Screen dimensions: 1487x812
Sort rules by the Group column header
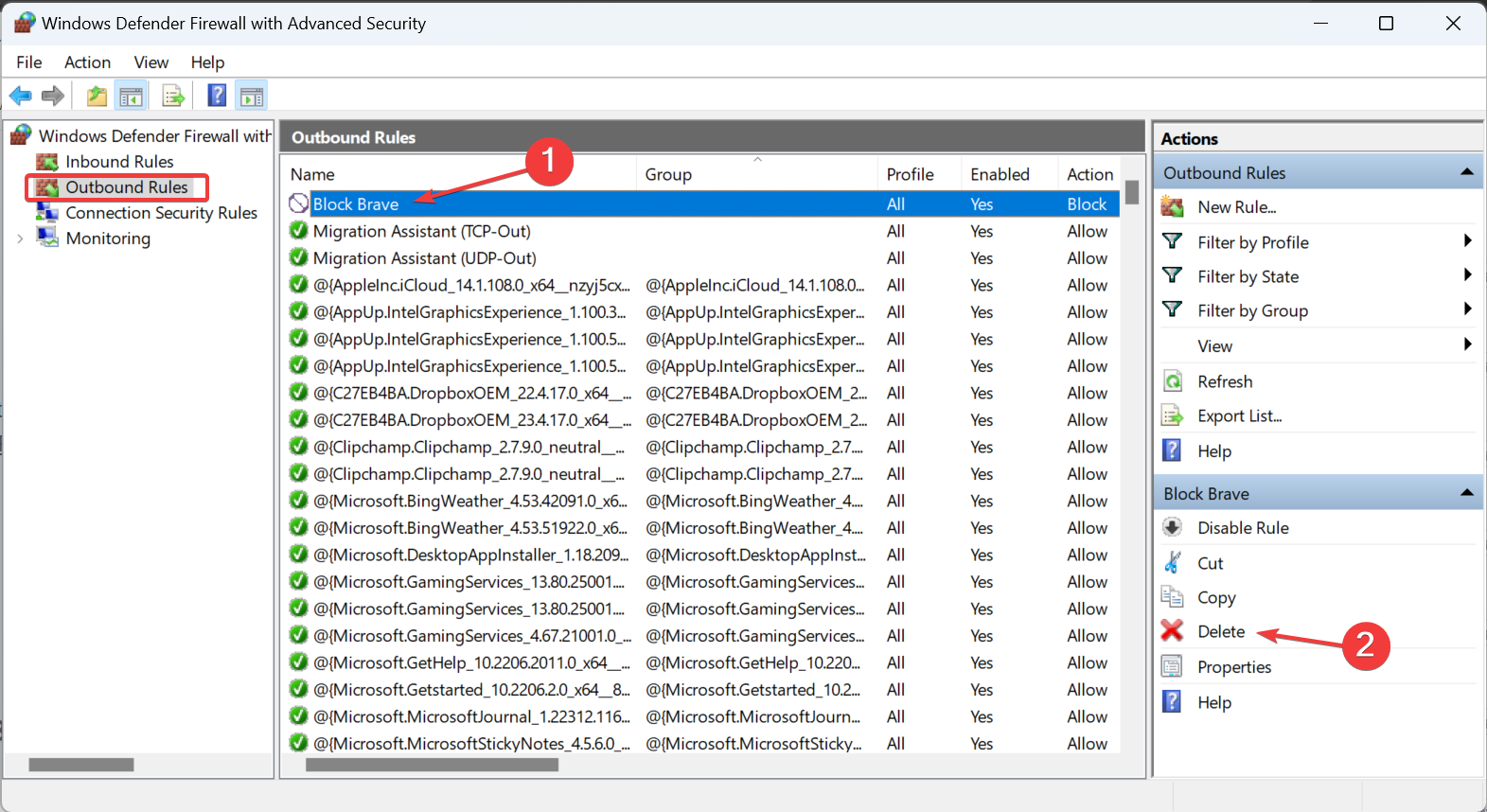757,174
